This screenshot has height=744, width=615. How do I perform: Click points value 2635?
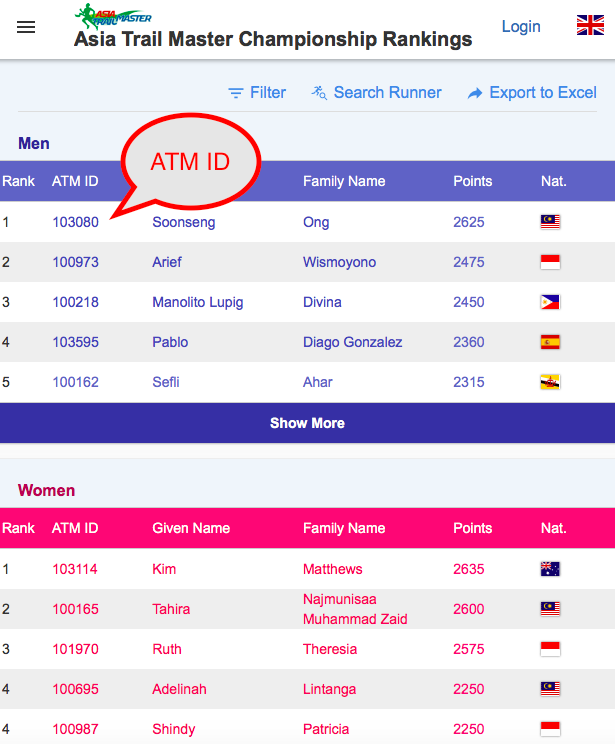click(469, 569)
